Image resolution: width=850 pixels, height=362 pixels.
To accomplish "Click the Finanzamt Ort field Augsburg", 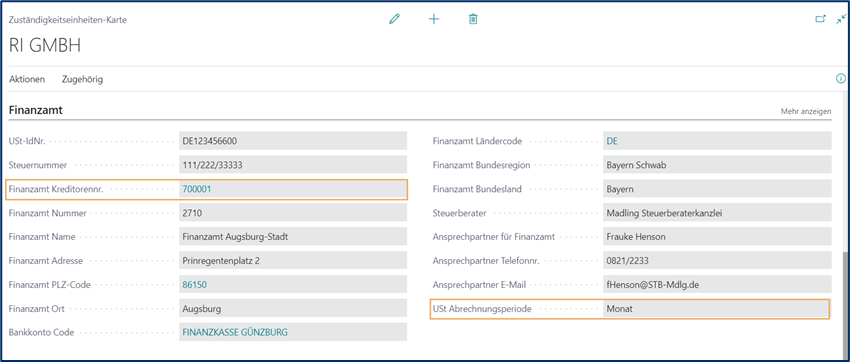I will 293,309.
